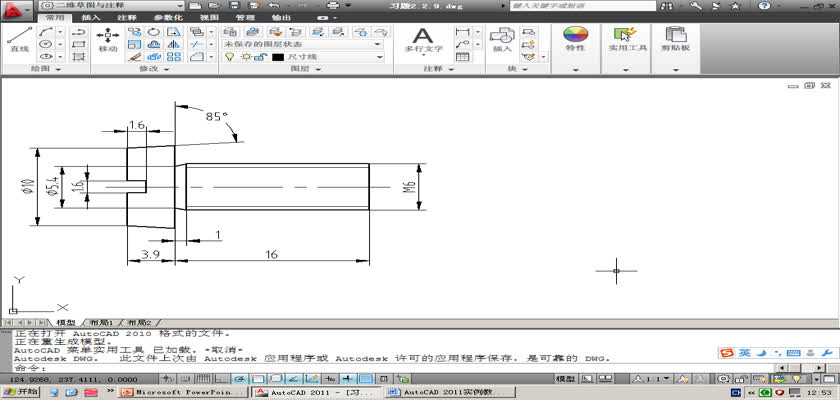The width and height of the screenshot is (840, 400).
Task: Click the black layer color swatch
Action: coord(277,57)
